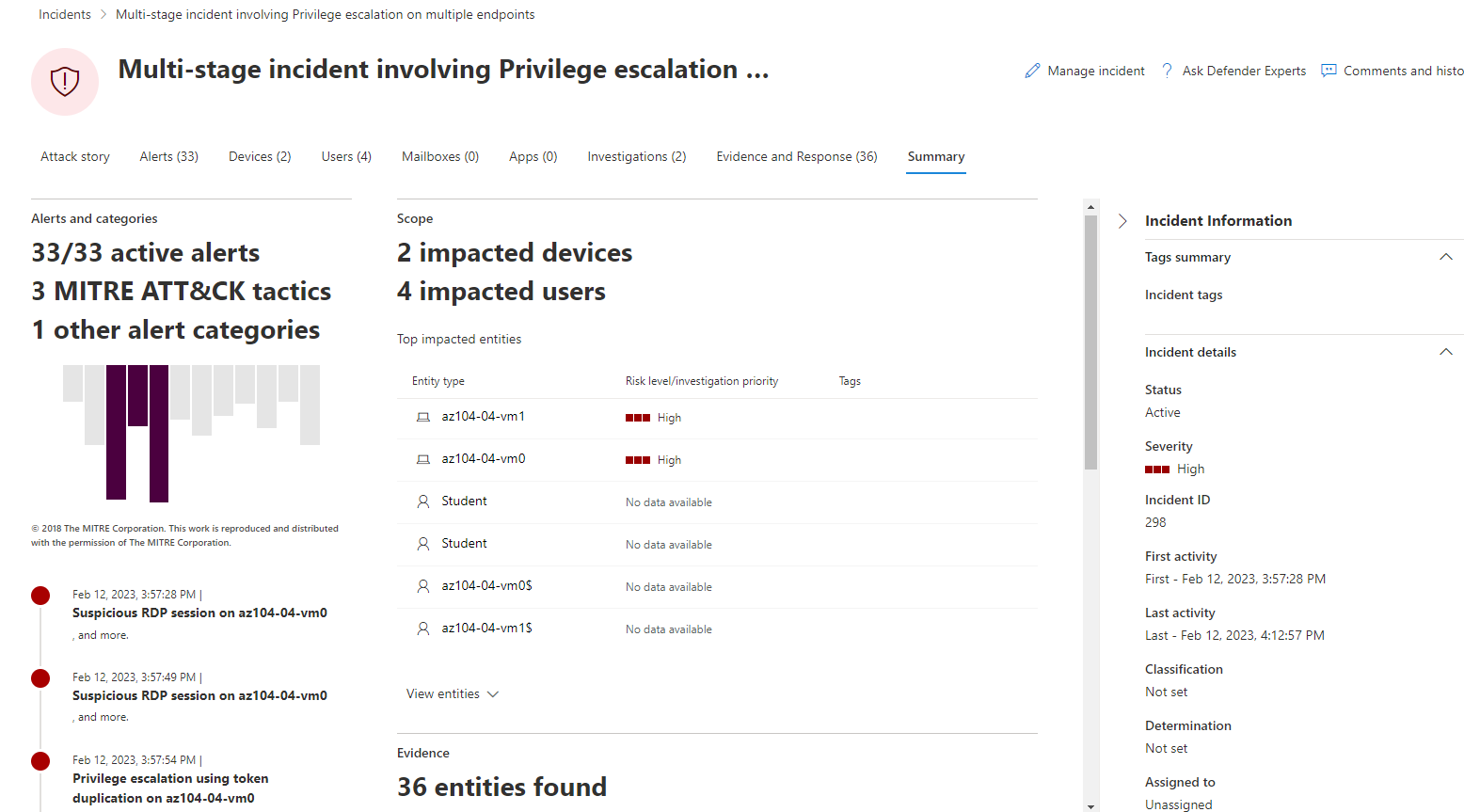Click the user icon beside az104-04-vm1$
1464x812 pixels.
[423, 629]
